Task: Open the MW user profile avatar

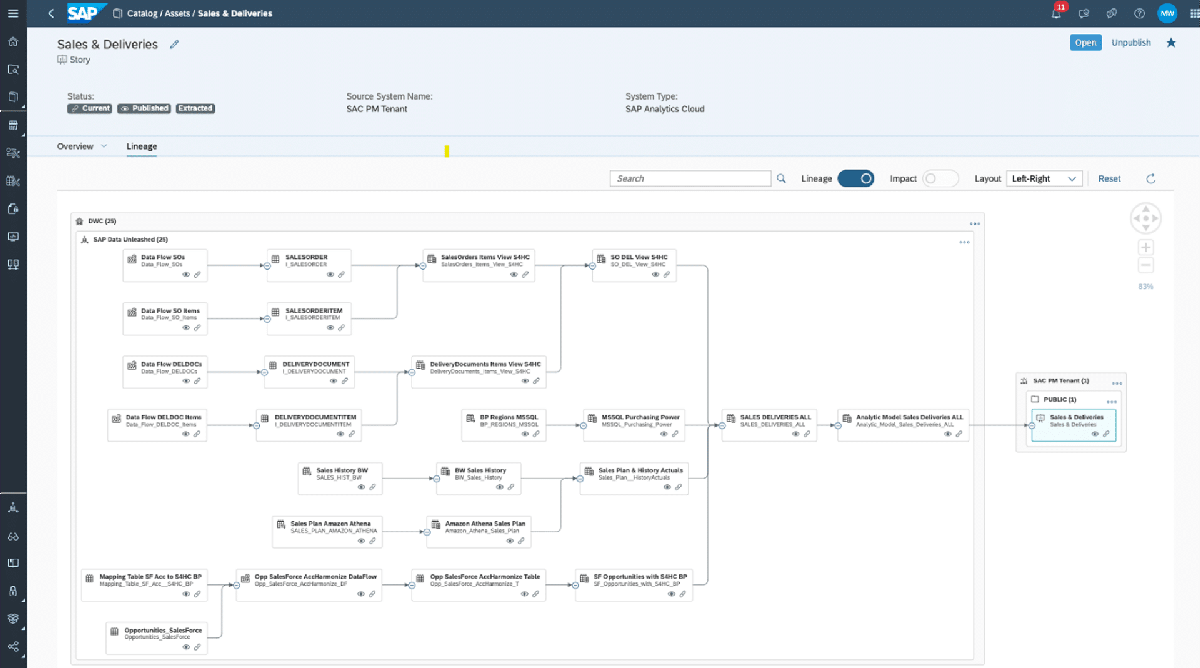Action: 1167,13
